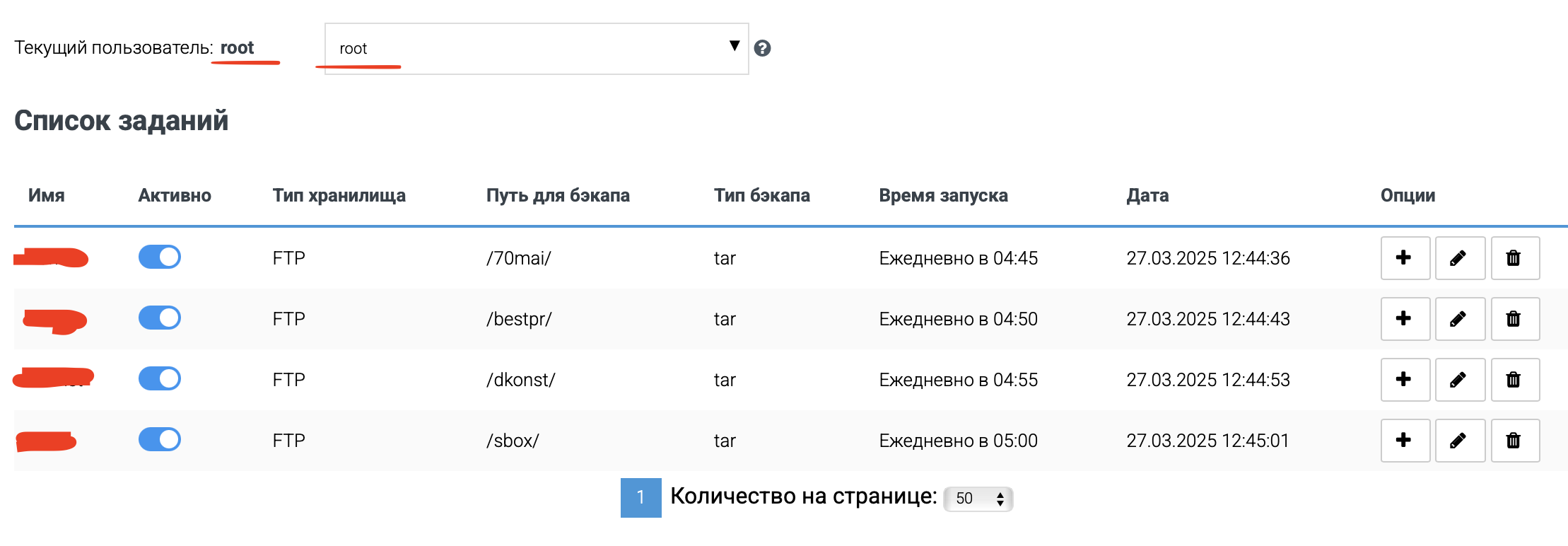This screenshot has width=1568, height=546.
Task: Disable the /sbox/ backup job switch
Action: (160, 439)
